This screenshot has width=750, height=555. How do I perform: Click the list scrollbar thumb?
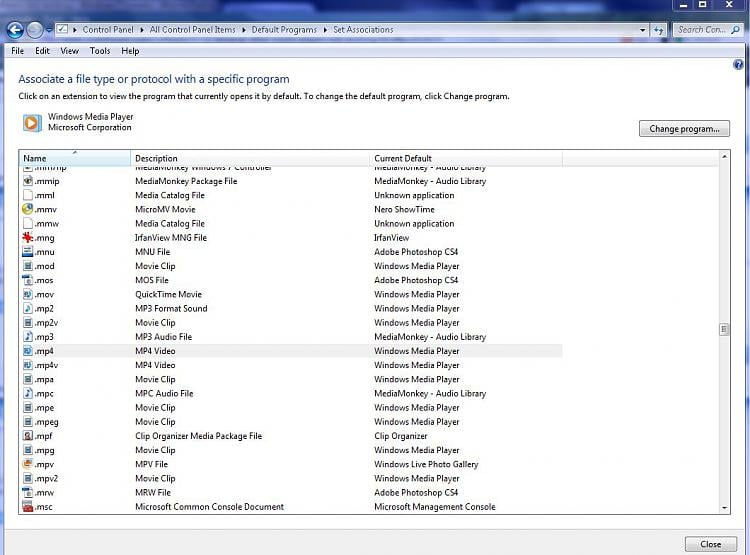pos(724,329)
